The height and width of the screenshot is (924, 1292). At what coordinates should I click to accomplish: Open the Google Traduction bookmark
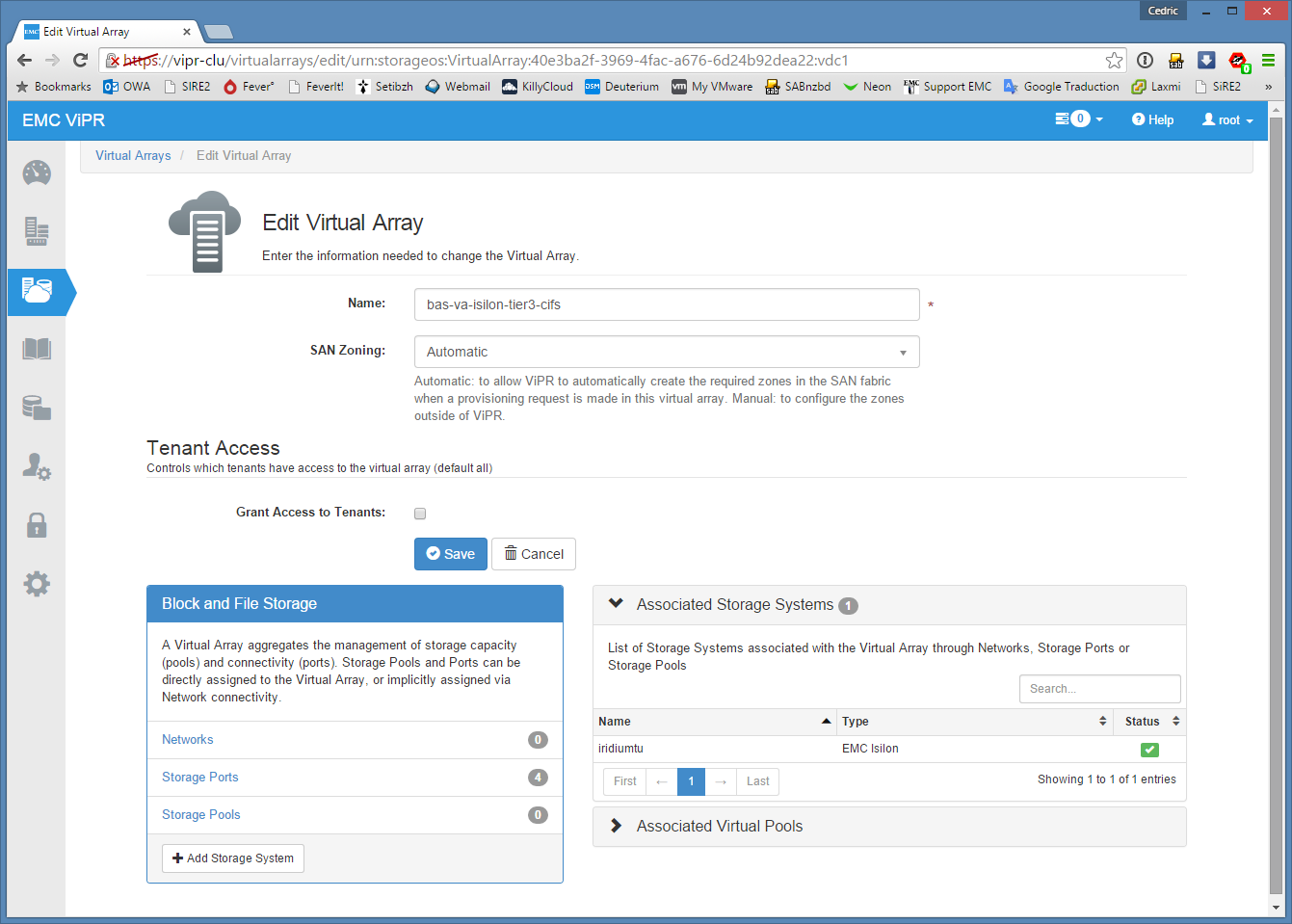[x=1061, y=87]
